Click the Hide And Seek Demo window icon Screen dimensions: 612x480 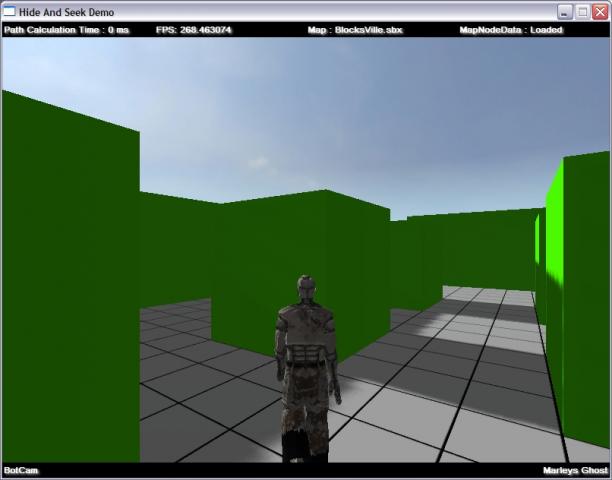[x=9, y=12]
